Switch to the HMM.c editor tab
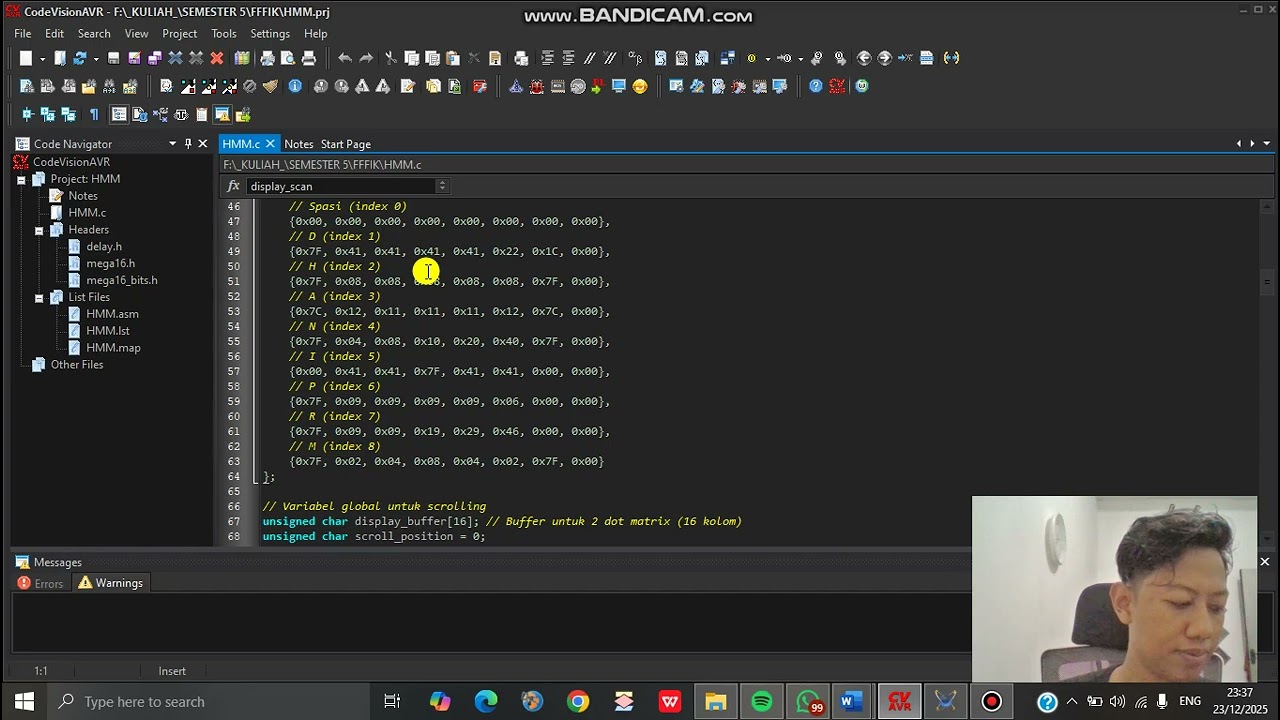1280x720 pixels. (241, 144)
